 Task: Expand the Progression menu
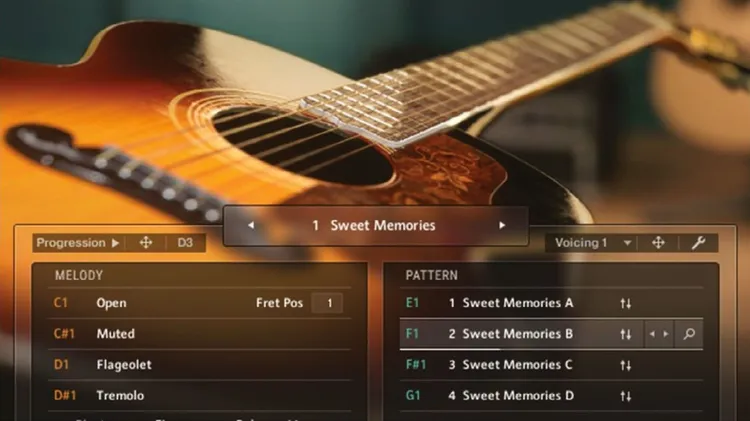(78, 243)
